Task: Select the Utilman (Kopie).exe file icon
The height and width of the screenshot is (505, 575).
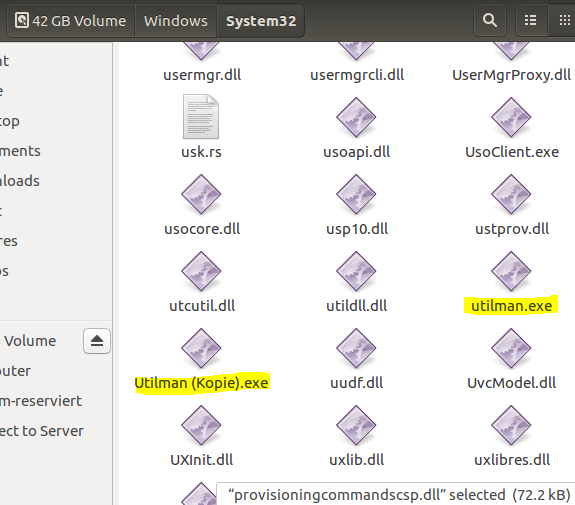Action: click(201, 348)
